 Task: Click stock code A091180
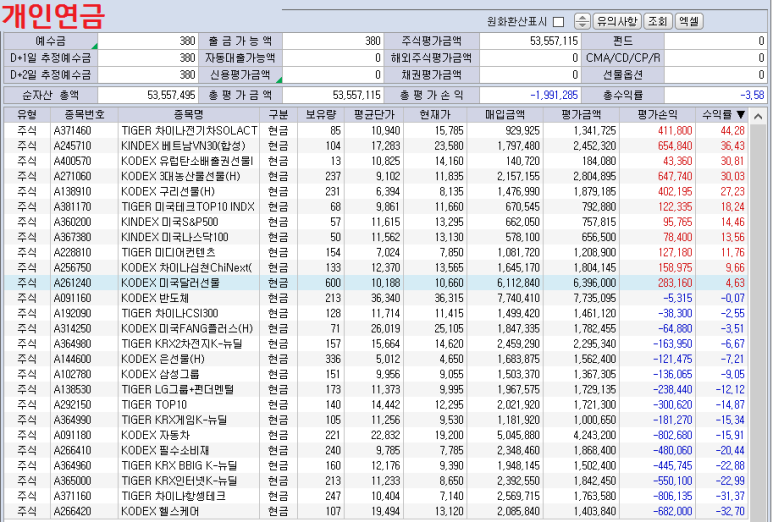(72, 435)
